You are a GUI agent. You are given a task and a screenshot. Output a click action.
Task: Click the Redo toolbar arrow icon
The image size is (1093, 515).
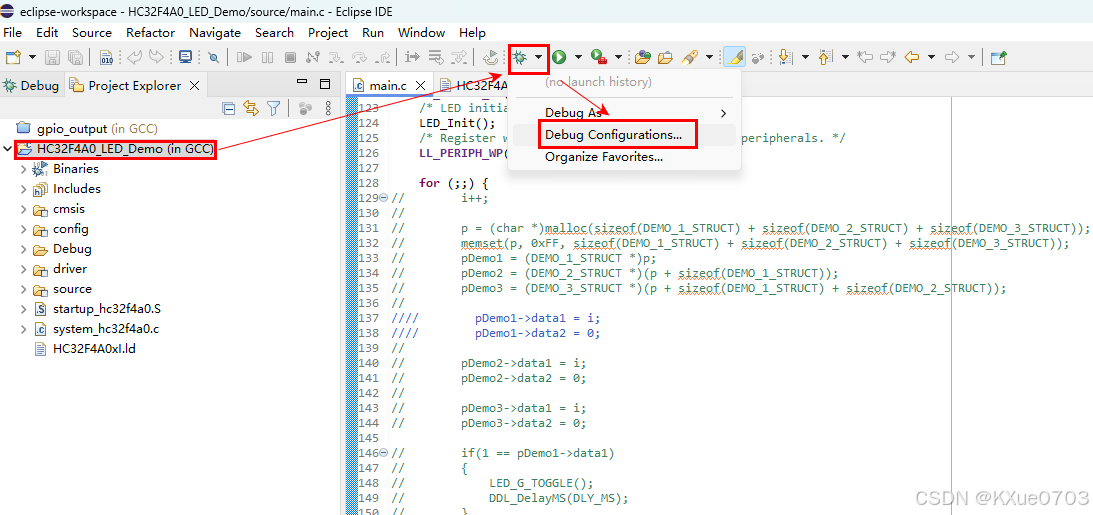coord(157,57)
